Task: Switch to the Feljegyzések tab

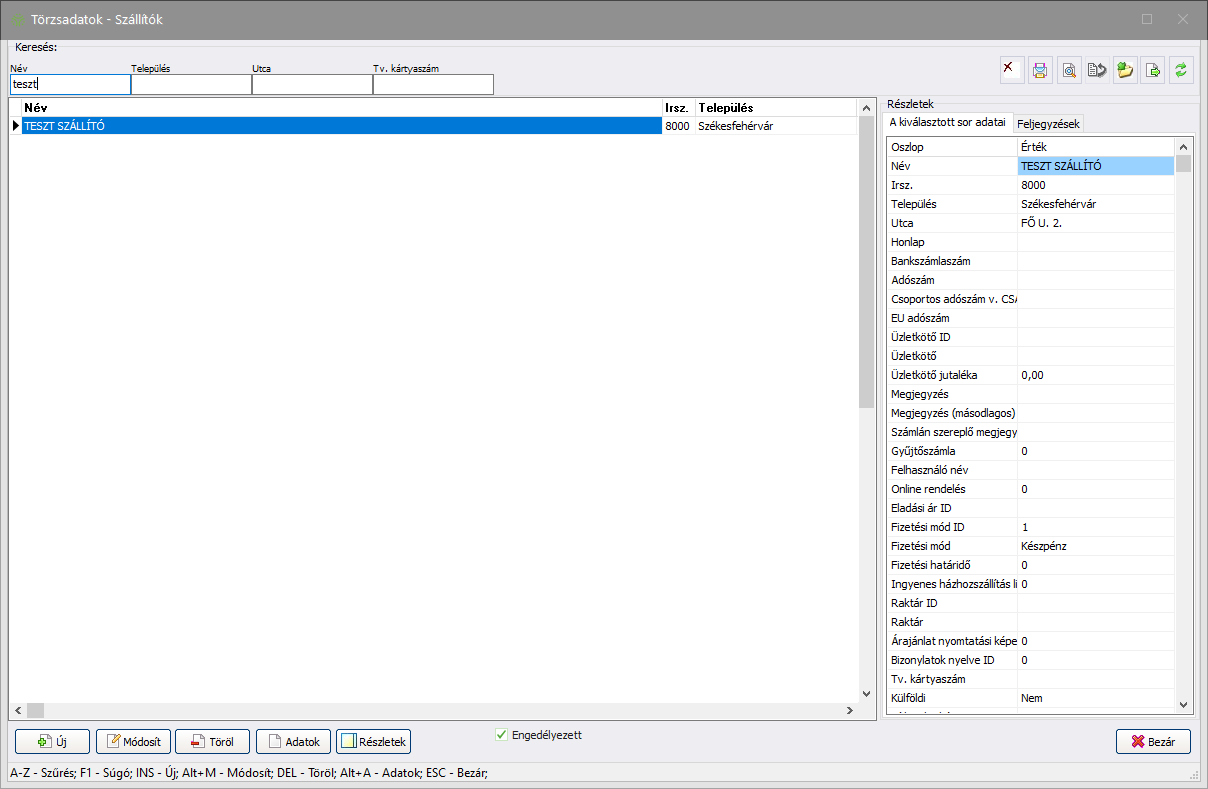Action: tap(1047, 124)
